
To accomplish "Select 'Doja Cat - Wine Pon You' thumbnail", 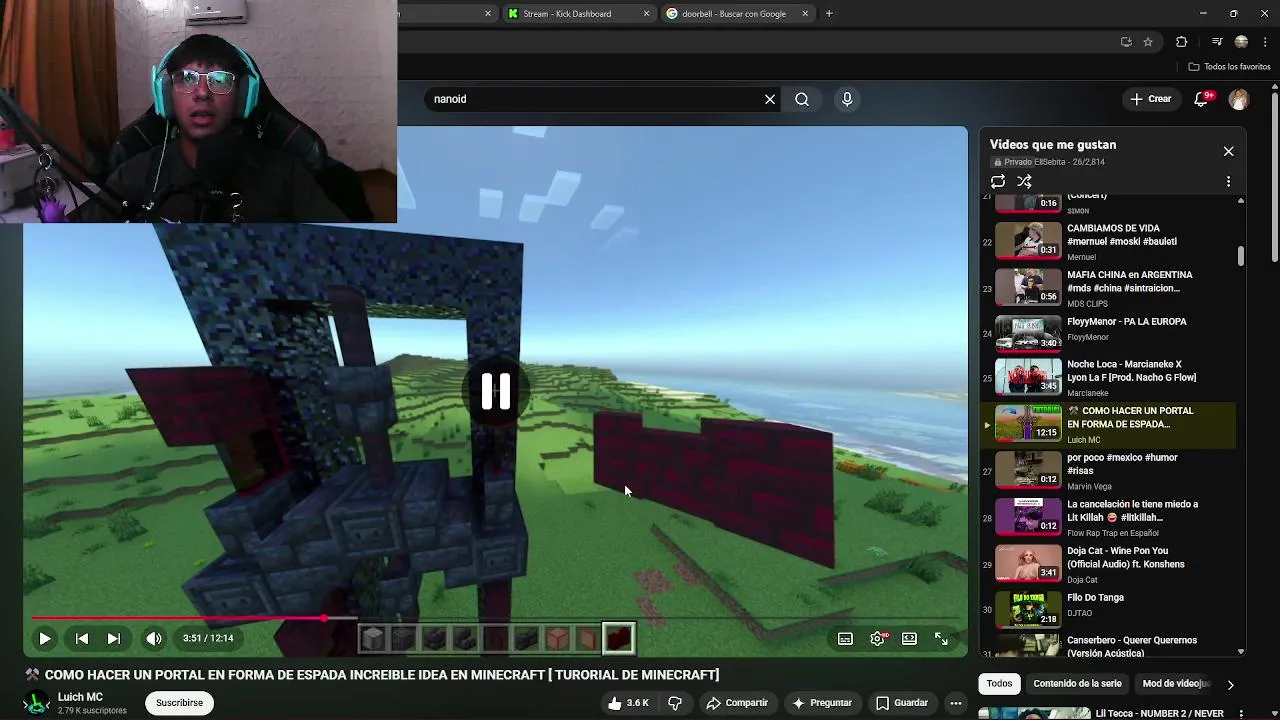I will pos(1028,563).
